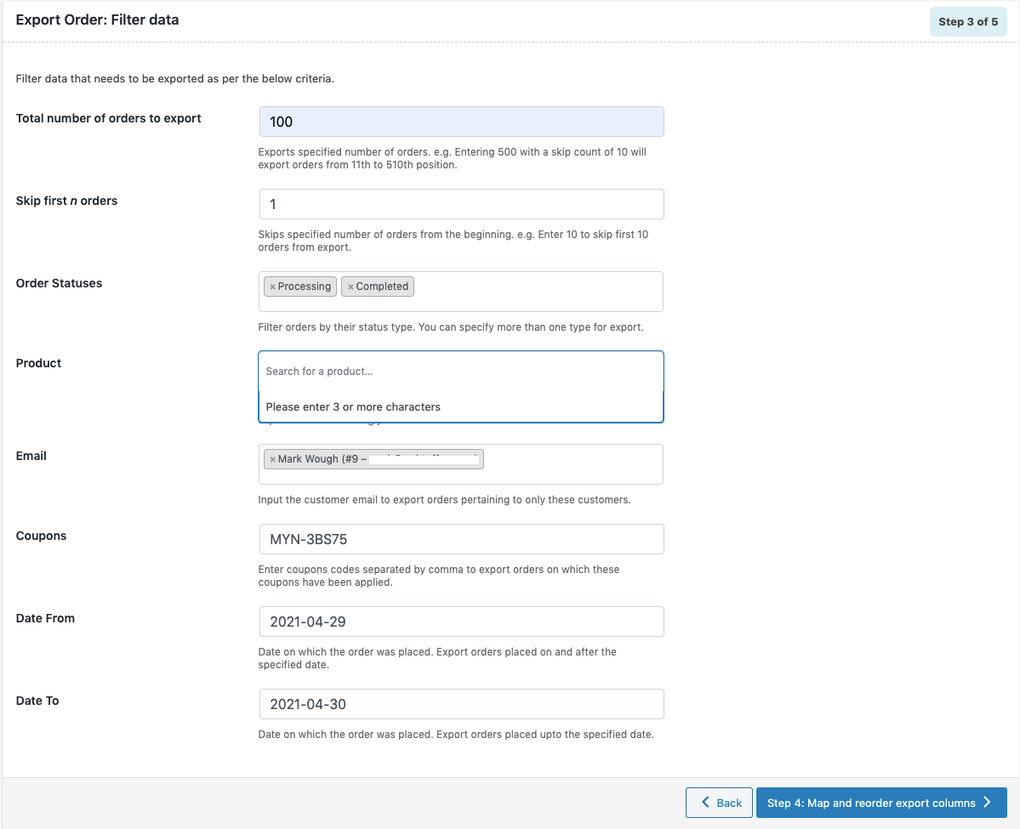The image size is (1020, 829).
Task: Click the Coupons code field
Action: click(460, 538)
